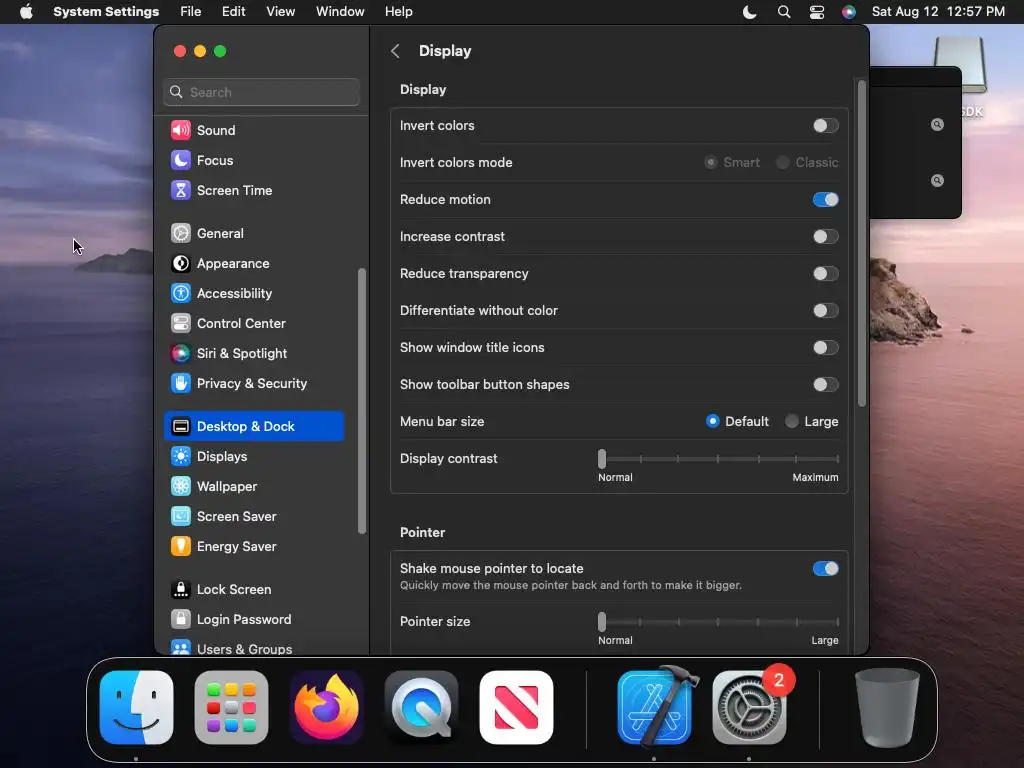Open the Control Center sidebar icon

pyautogui.click(x=180, y=323)
